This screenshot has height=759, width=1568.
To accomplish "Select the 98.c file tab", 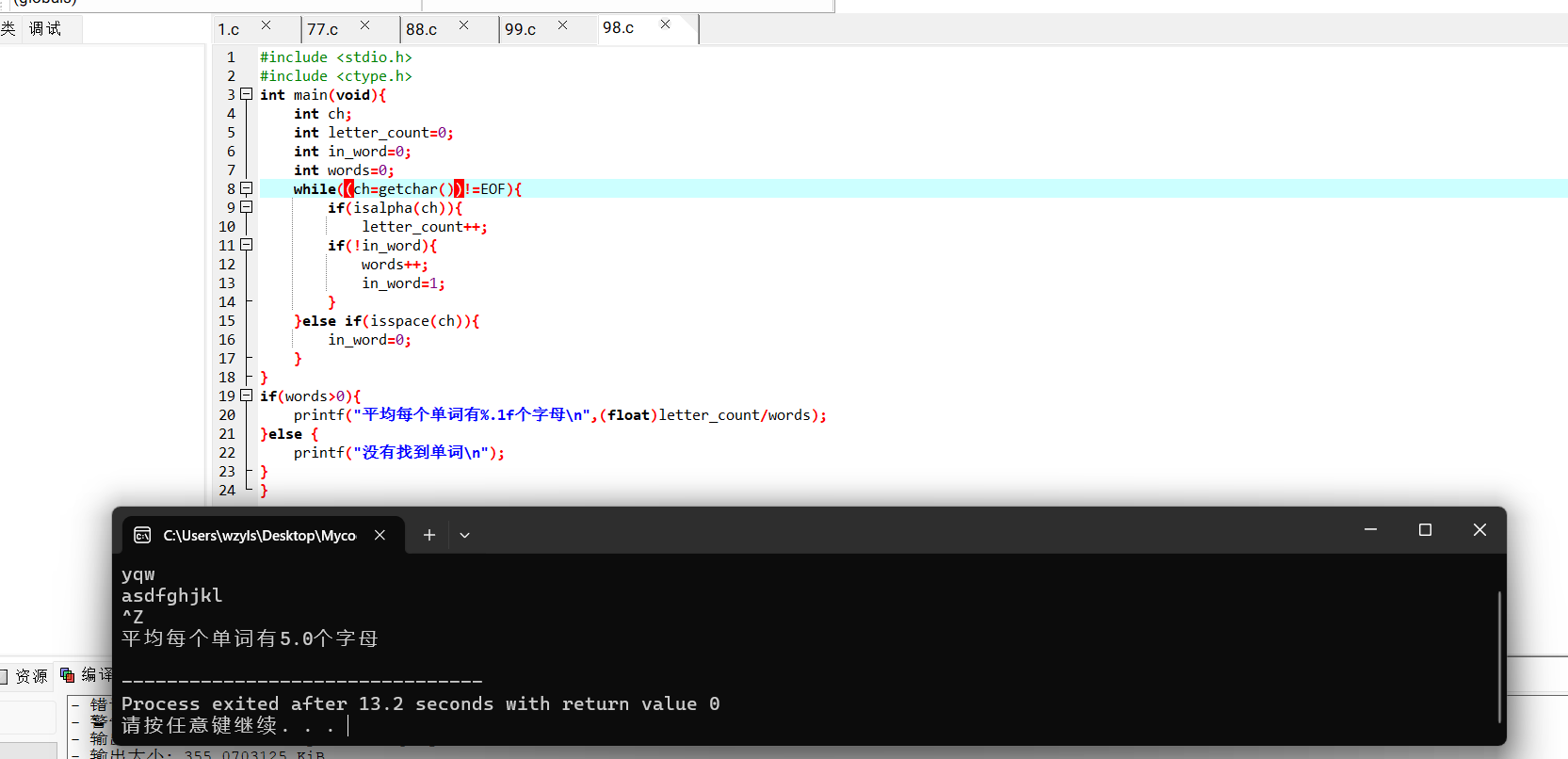I will coord(618,28).
